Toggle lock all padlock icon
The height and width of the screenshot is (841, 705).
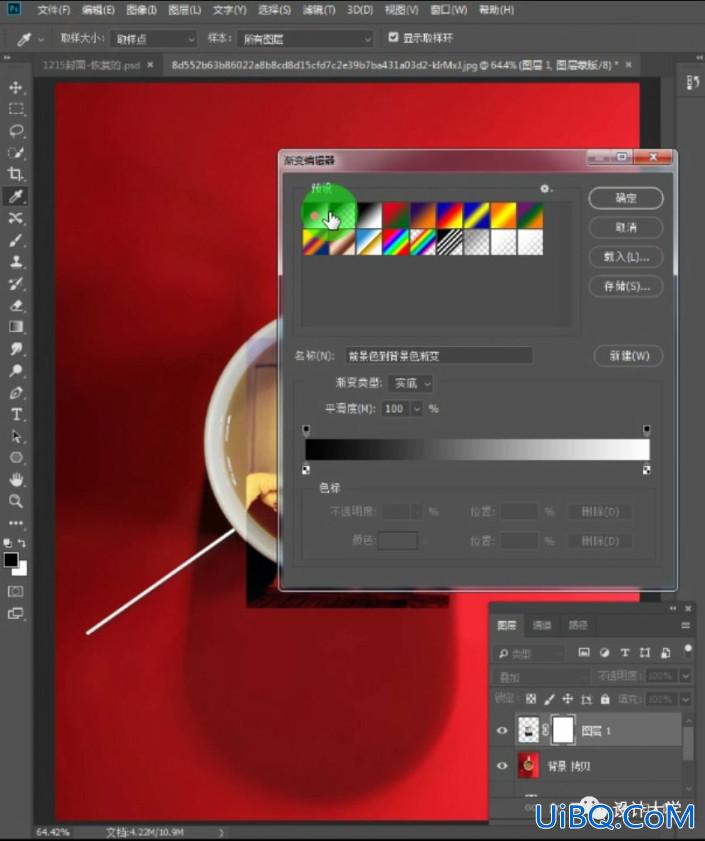[x=605, y=699]
